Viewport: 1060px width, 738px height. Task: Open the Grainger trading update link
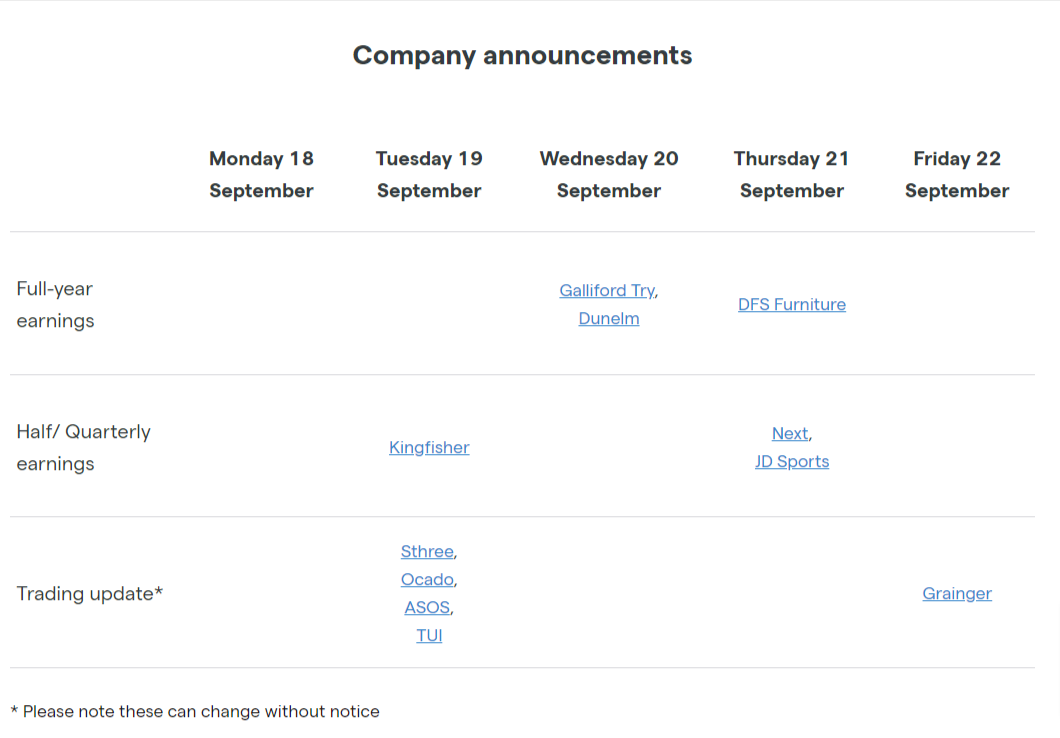coord(957,593)
